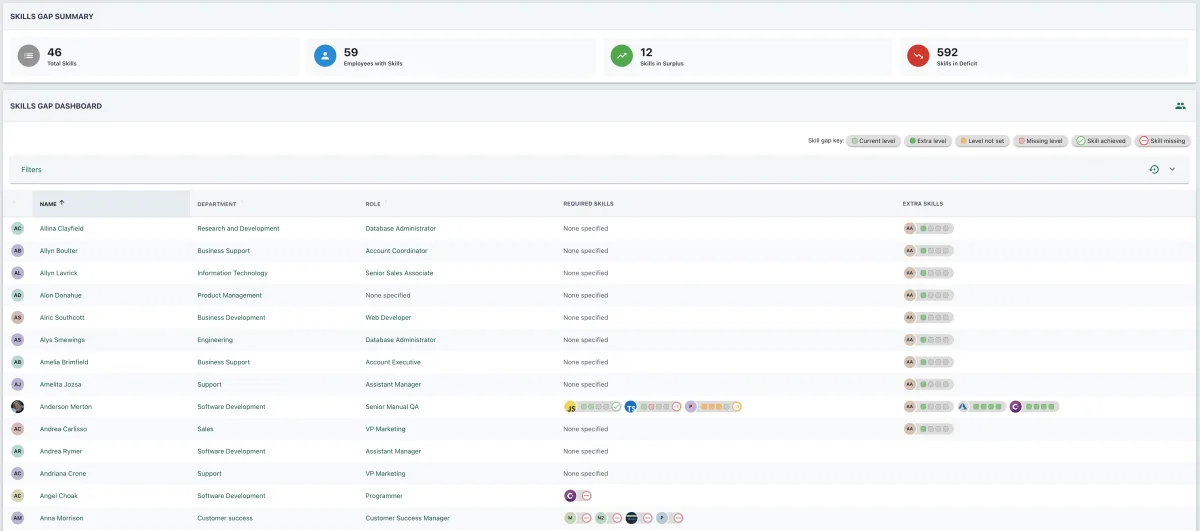
Task: Click the Level not set key chip
Action: pos(983,141)
